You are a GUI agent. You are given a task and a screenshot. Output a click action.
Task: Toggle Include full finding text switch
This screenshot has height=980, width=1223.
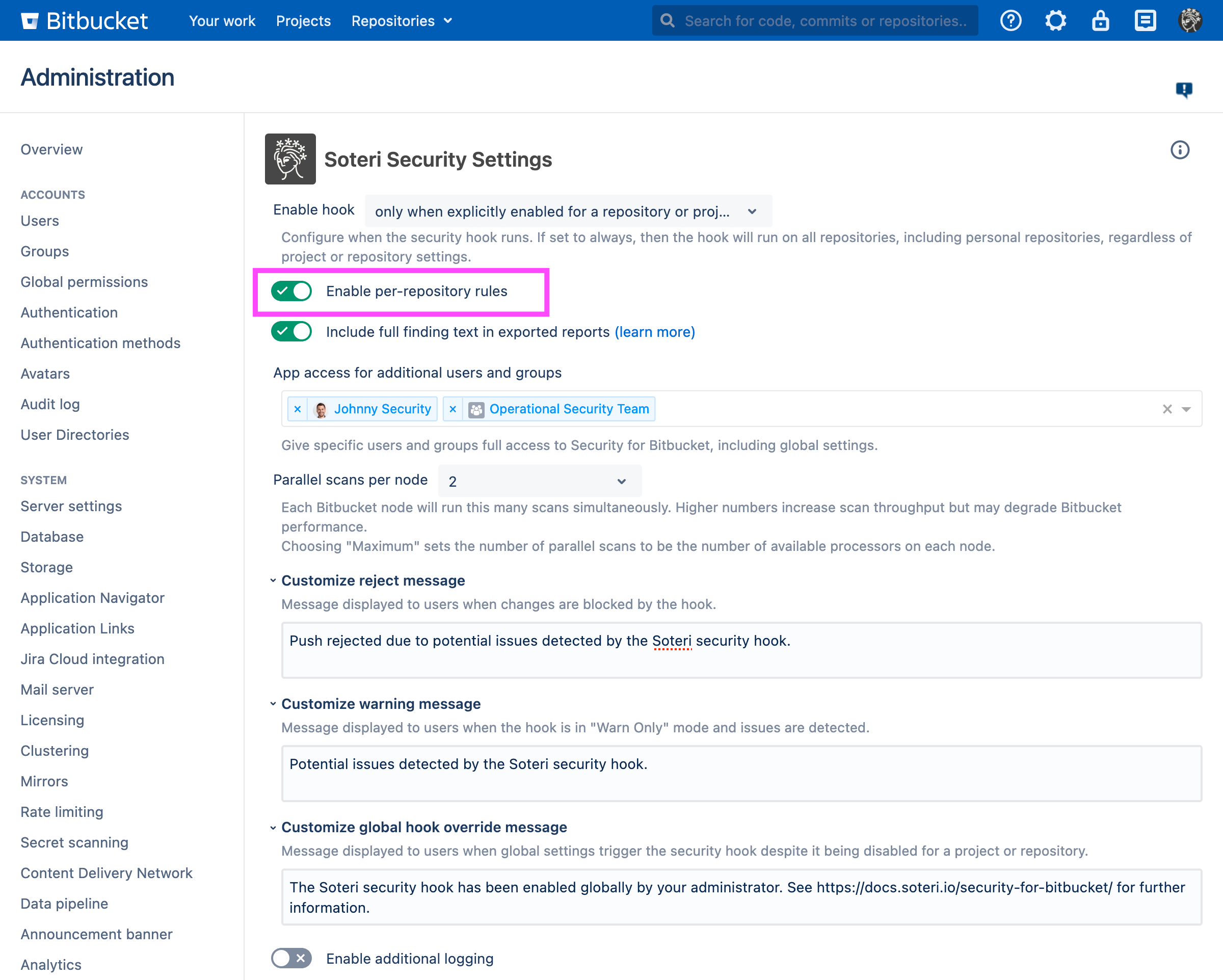coord(291,332)
